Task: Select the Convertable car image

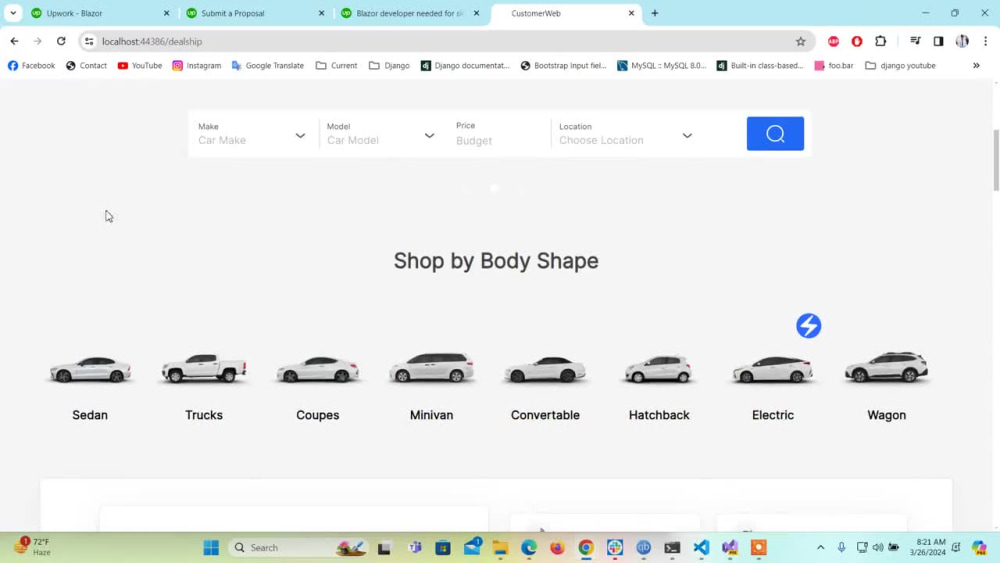Action: (x=545, y=369)
